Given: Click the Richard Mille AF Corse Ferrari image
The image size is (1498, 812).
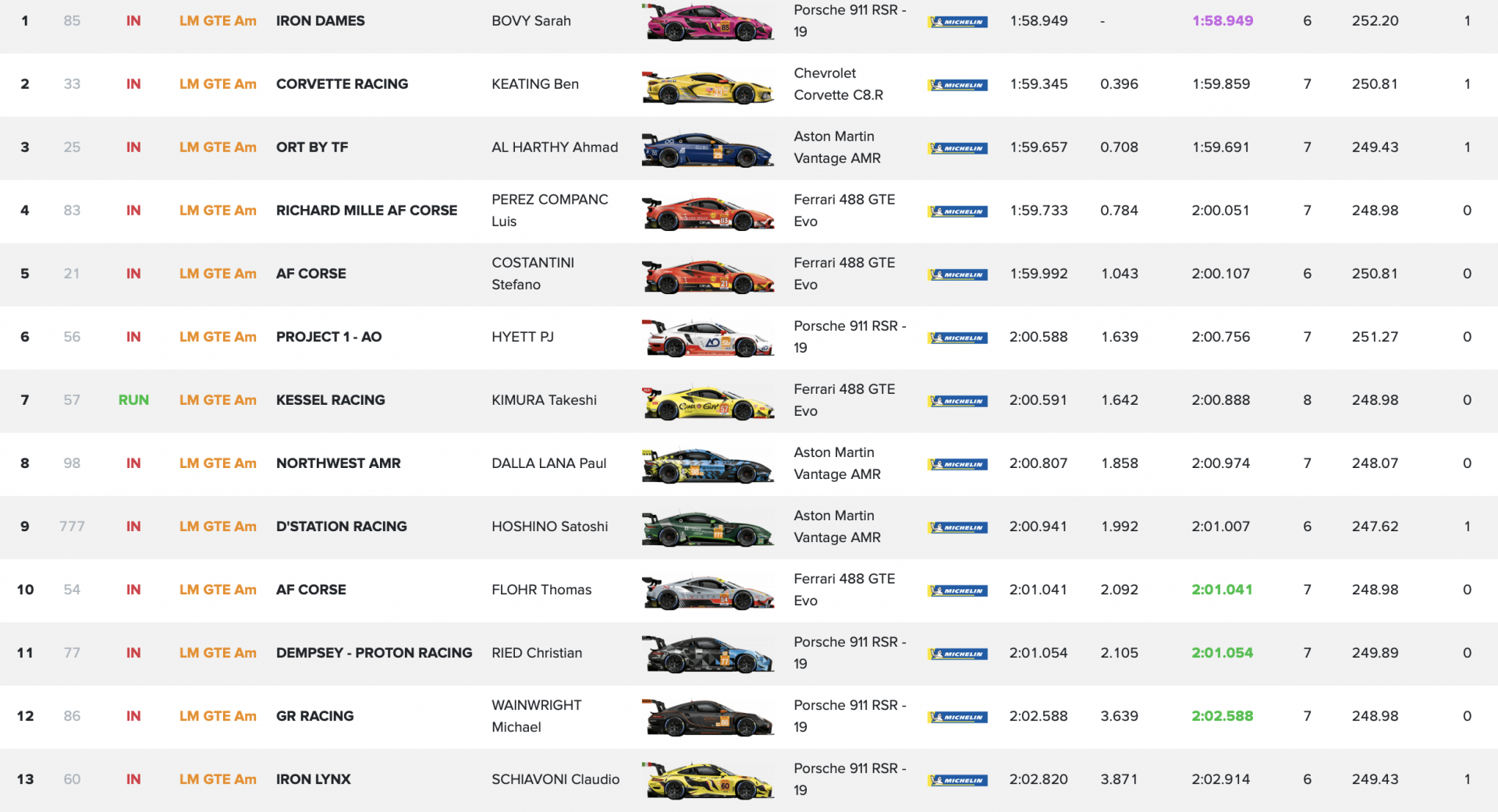Looking at the screenshot, I should [x=708, y=212].
